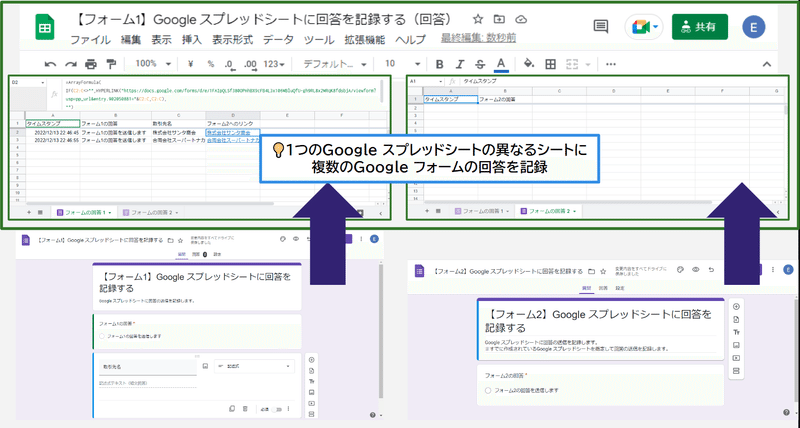Click the 取引先名 question title field
This screenshot has height=428, width=800.
coord(147,367)
